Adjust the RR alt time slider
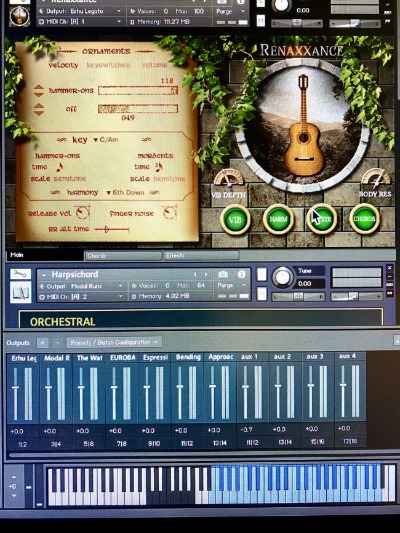 [112, 230]
